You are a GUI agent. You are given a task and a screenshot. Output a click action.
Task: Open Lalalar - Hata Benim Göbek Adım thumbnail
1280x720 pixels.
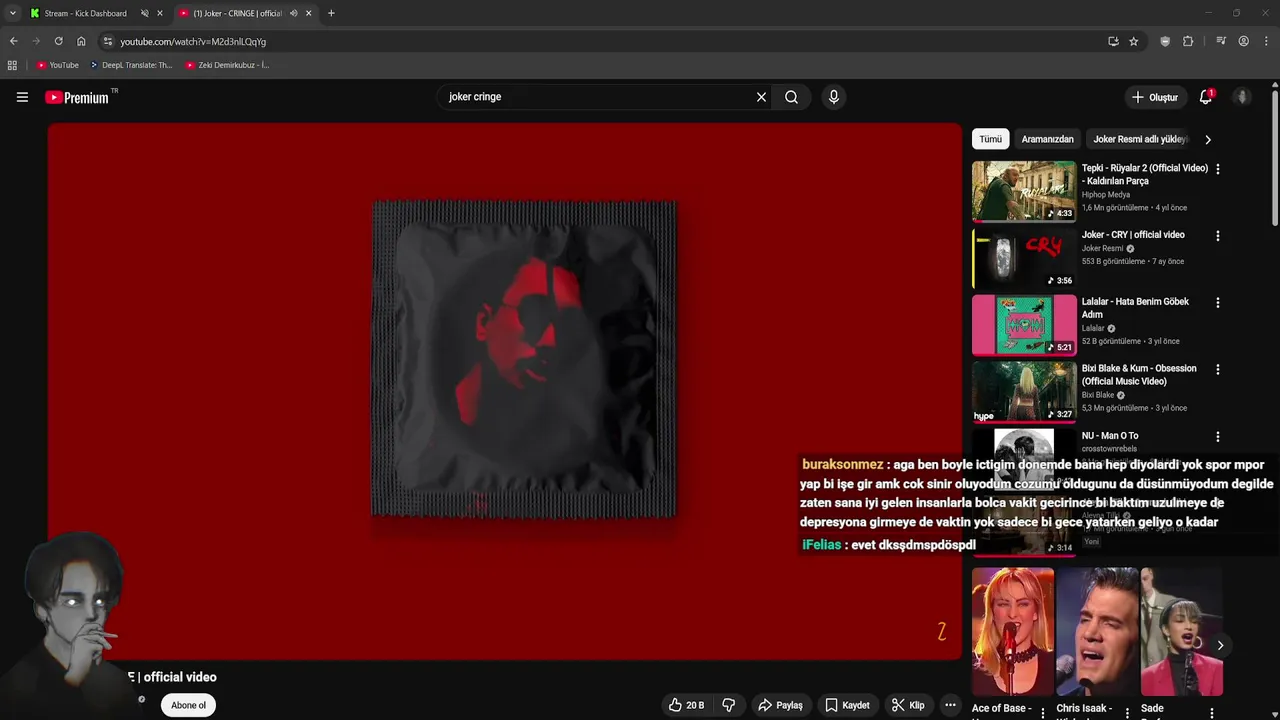click(1024, 324)
